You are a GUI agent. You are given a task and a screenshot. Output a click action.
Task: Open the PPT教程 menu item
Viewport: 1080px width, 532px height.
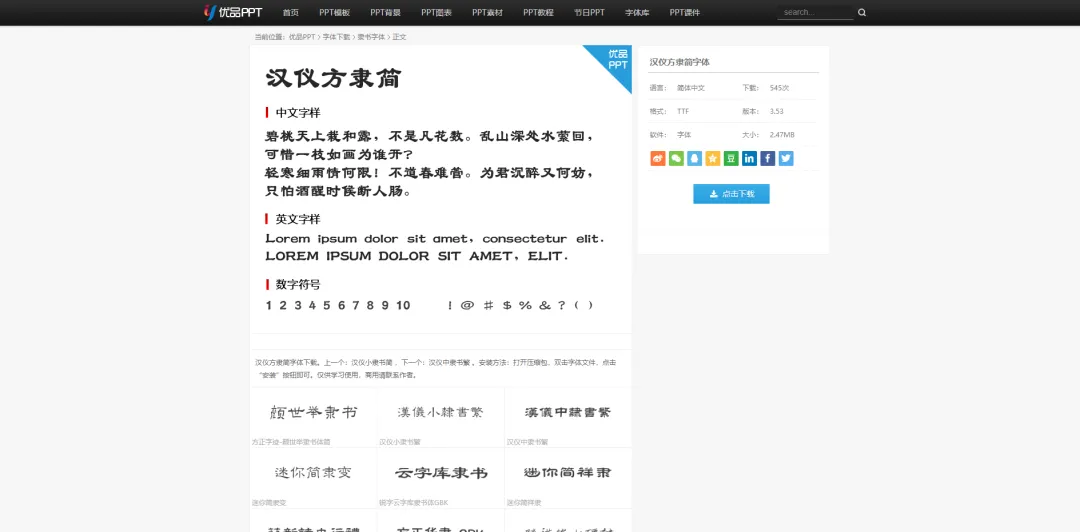(x=539, y=12)
